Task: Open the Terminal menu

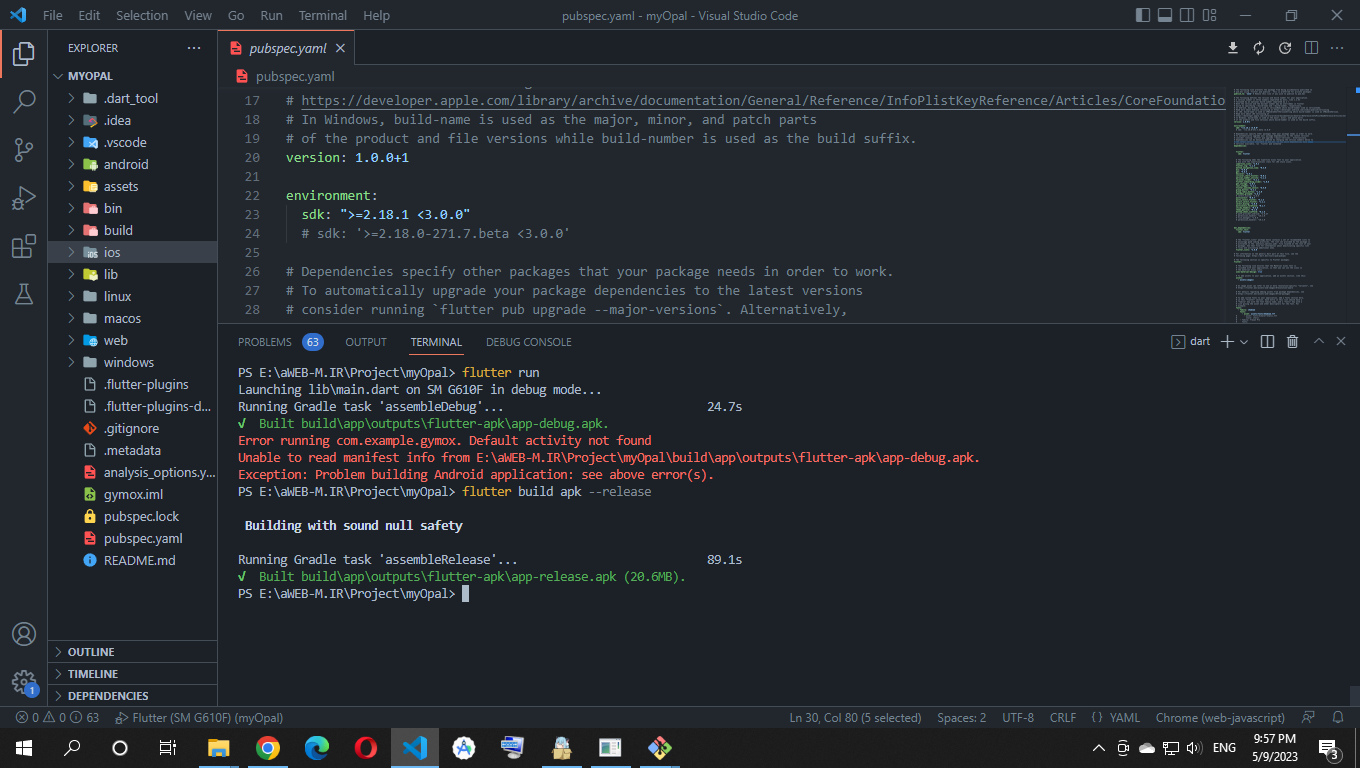Action: tap(322, 15)
